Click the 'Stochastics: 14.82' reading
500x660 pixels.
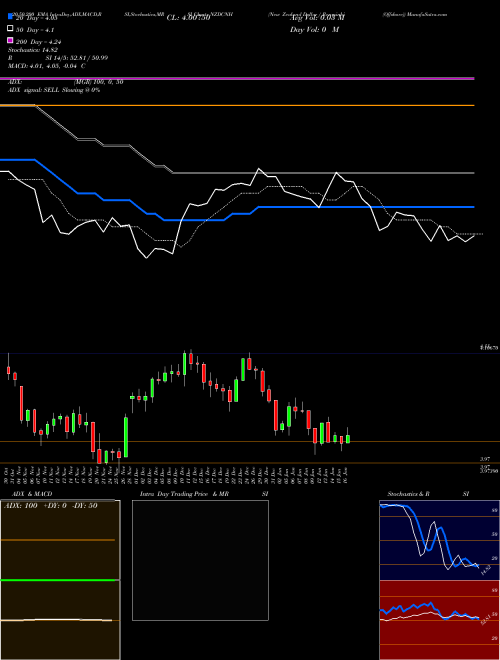coord(33,50)
